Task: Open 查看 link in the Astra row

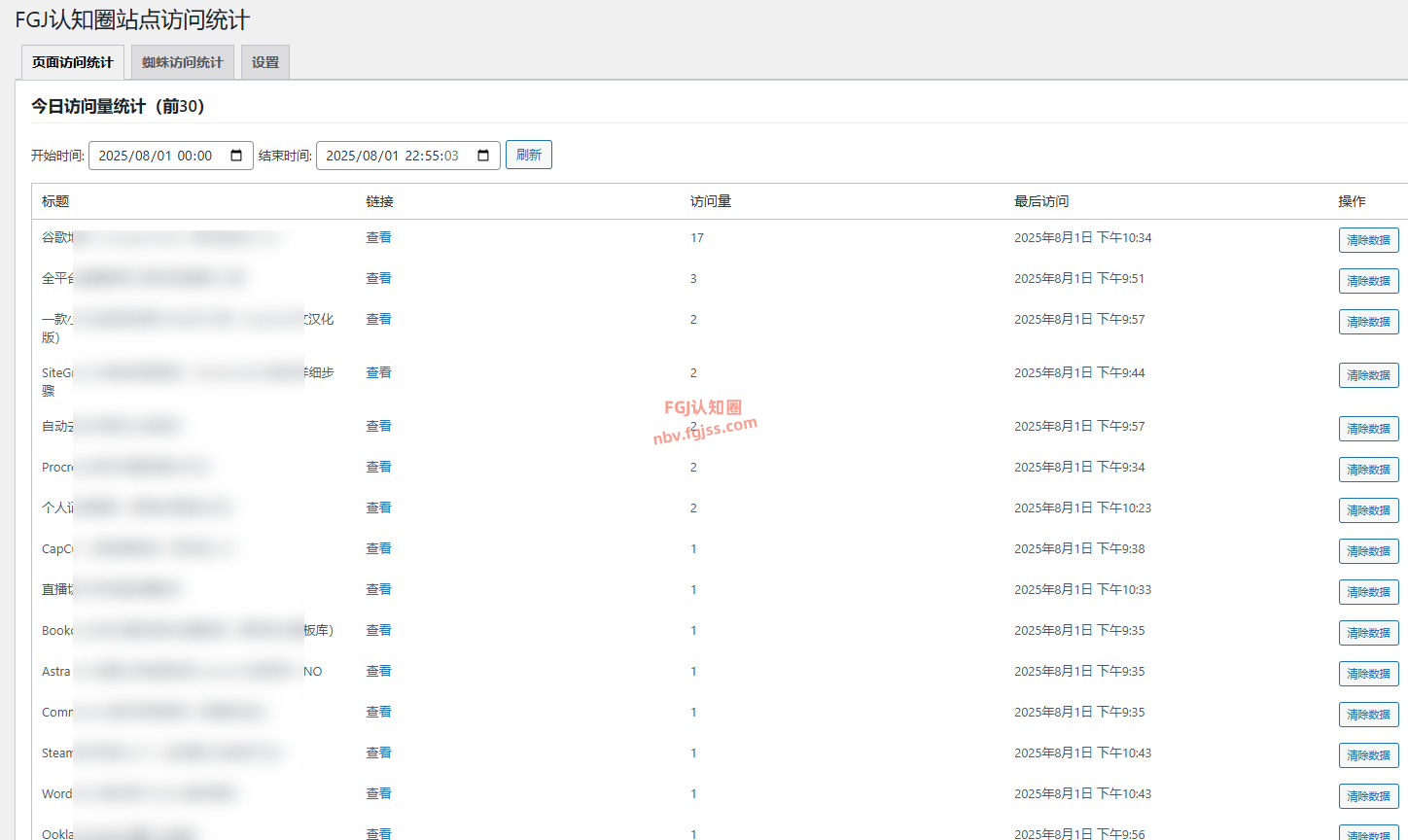Action: (x=378, y=671)
